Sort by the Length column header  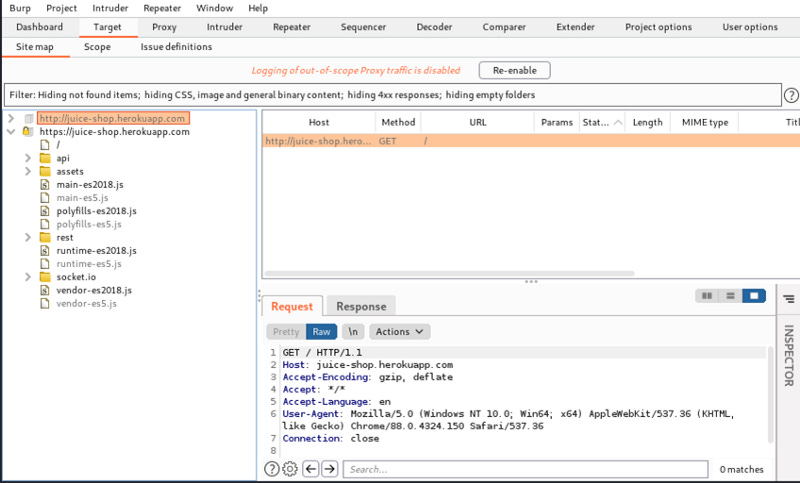pyautogui.click(x=647, y=122)
